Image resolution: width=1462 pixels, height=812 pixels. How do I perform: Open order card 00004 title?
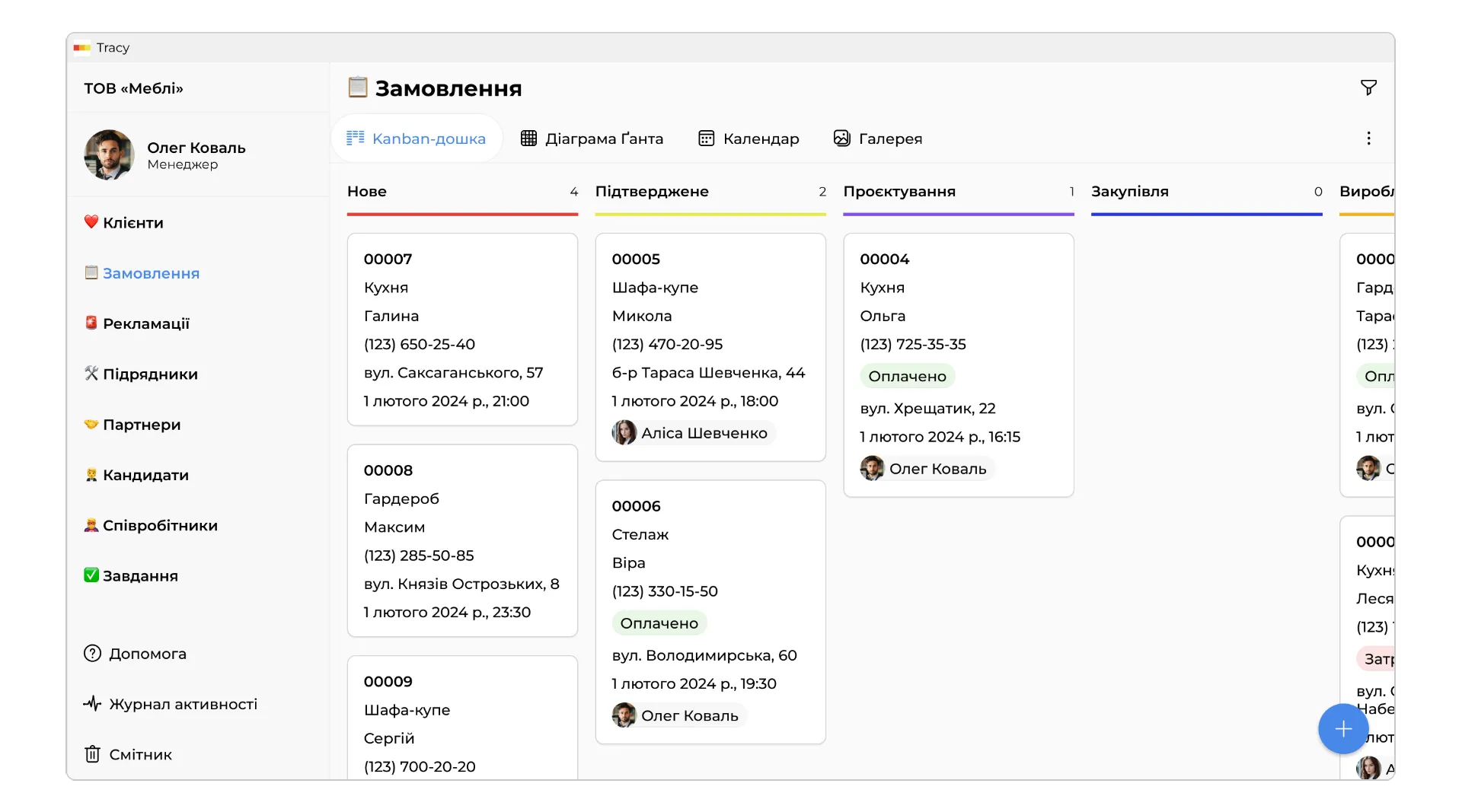point(885,259)
